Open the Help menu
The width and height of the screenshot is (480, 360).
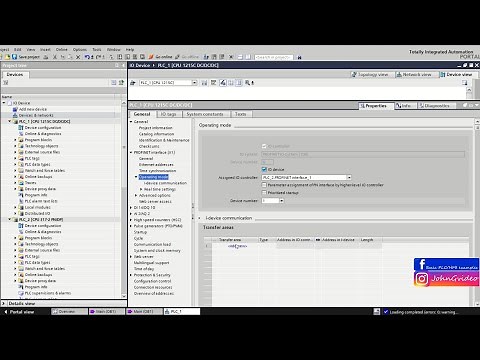[x=130, y=50]
